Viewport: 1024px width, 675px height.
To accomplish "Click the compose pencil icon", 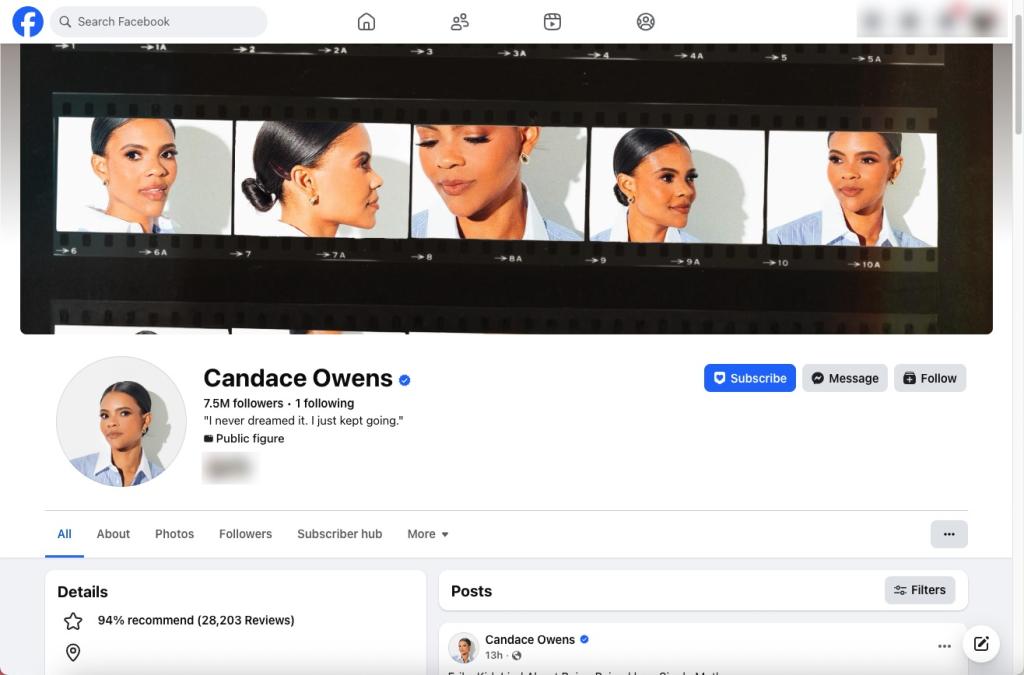I will (x=981, y=643).
